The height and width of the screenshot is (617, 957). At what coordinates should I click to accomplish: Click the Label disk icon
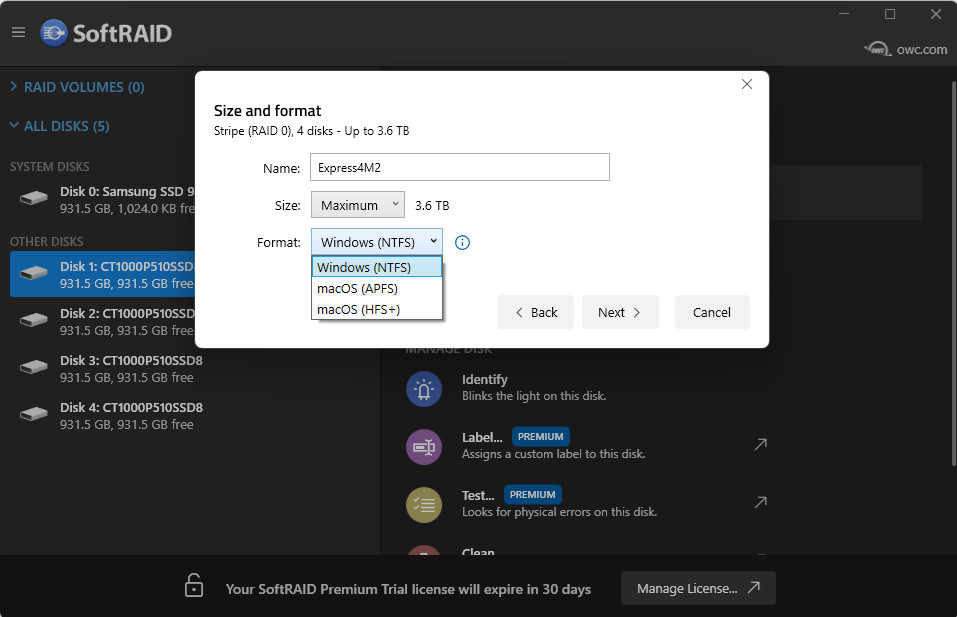(424, 447)
